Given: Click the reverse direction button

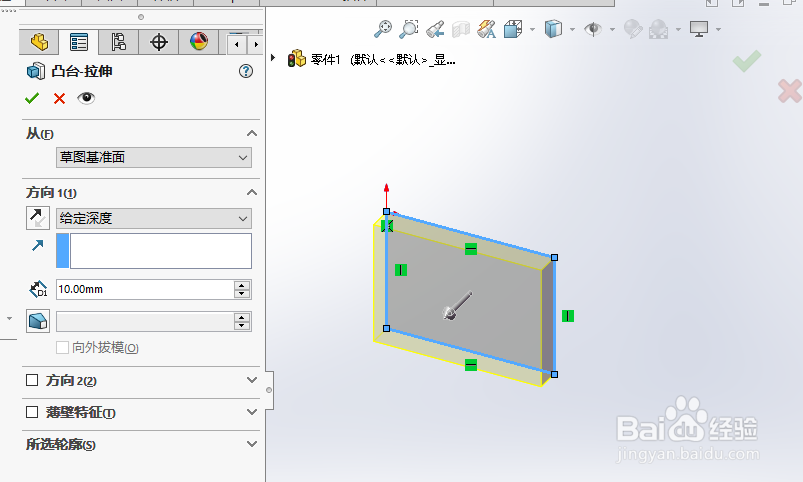Looking at the screenshot, I should [37, 218].
